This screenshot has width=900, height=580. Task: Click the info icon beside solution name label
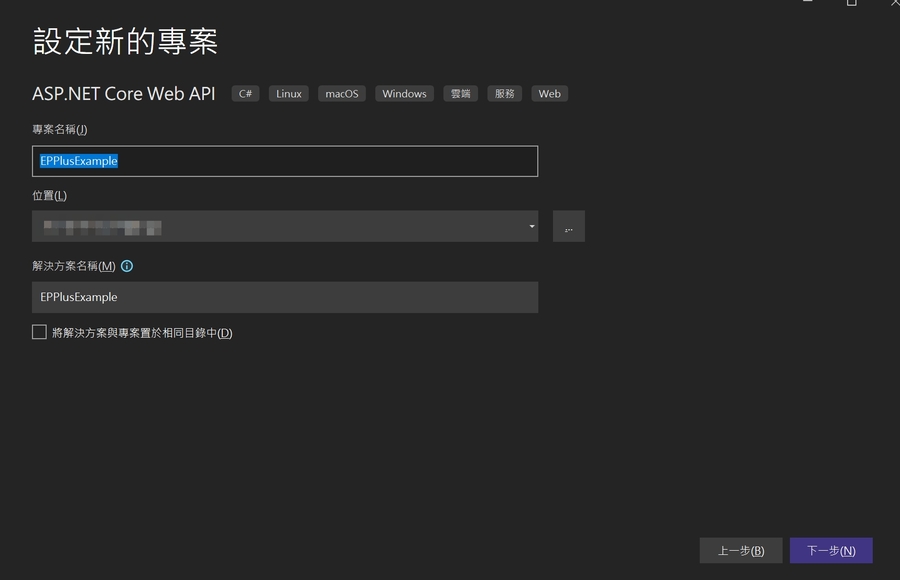pyautogui.click(x=127, y=266)
